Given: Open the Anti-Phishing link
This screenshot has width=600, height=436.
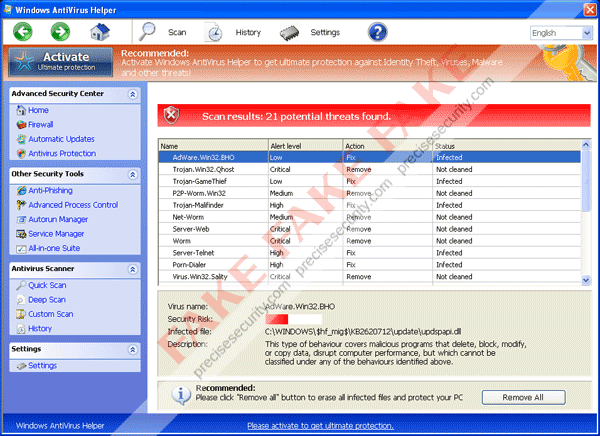Looking at the screenshot, I should tap(51, 191).
